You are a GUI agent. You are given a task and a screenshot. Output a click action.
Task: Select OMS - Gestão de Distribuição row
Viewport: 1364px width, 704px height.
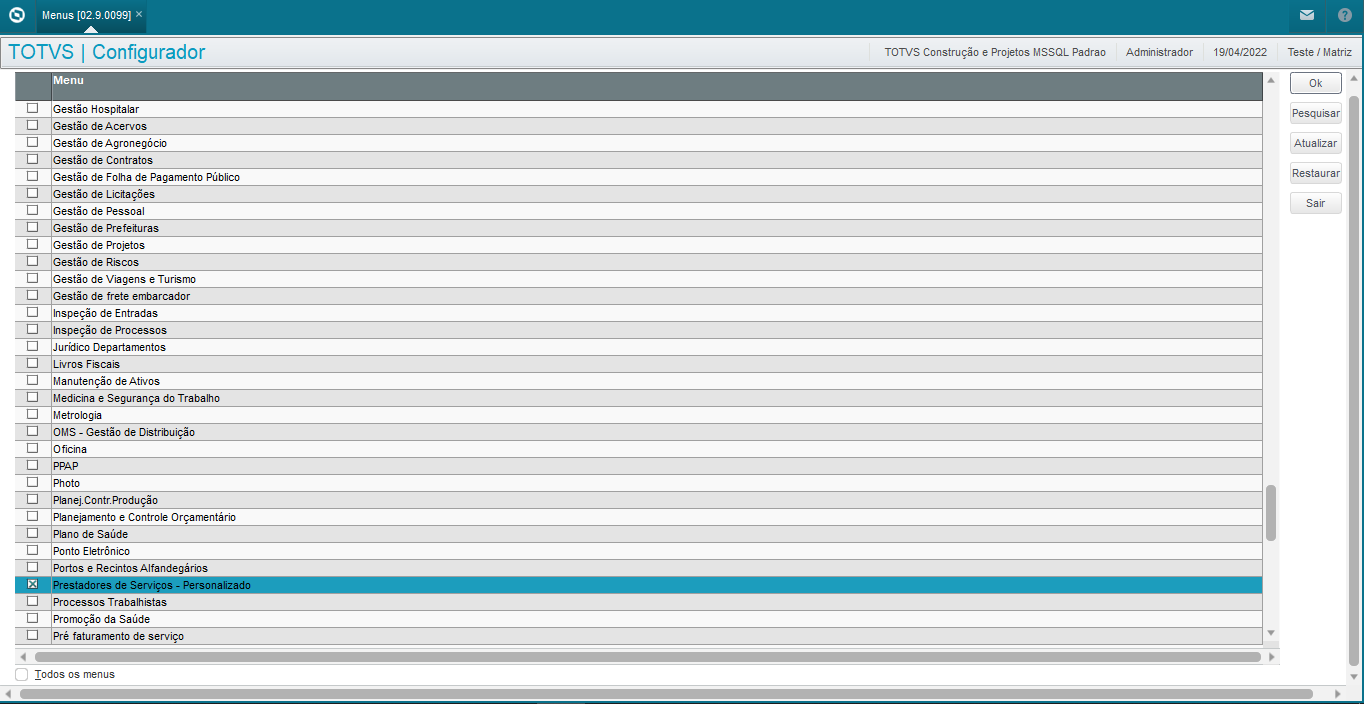pyautogui.click(x=638, y=432)
